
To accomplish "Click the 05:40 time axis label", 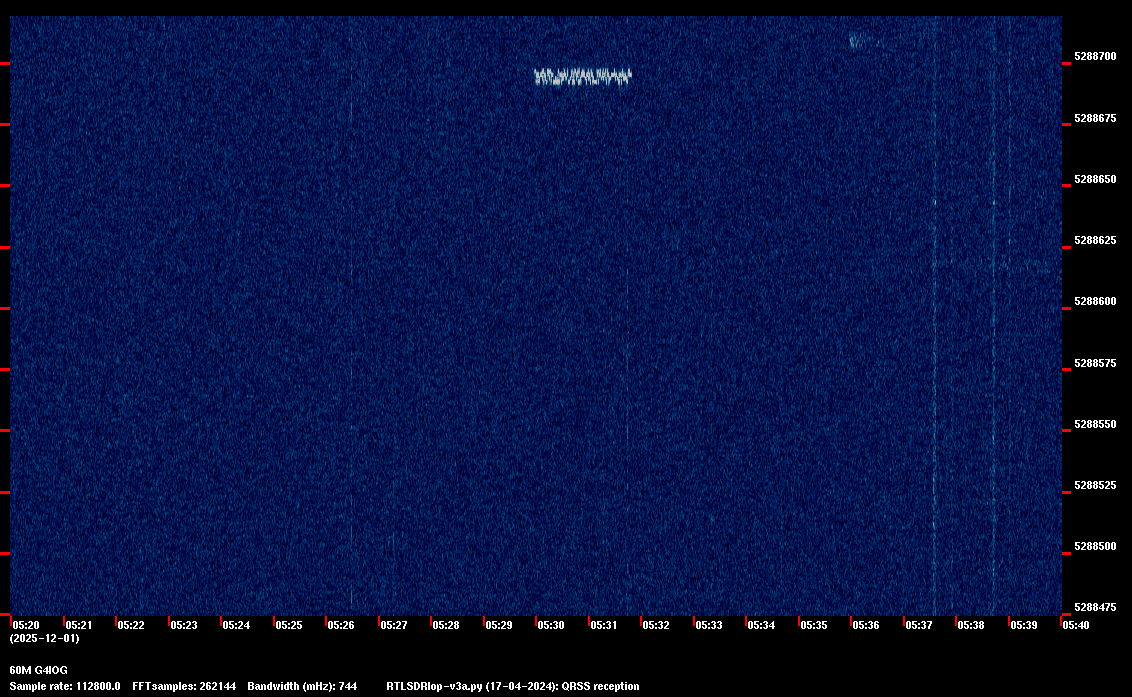I will [x=1076, y=625].
